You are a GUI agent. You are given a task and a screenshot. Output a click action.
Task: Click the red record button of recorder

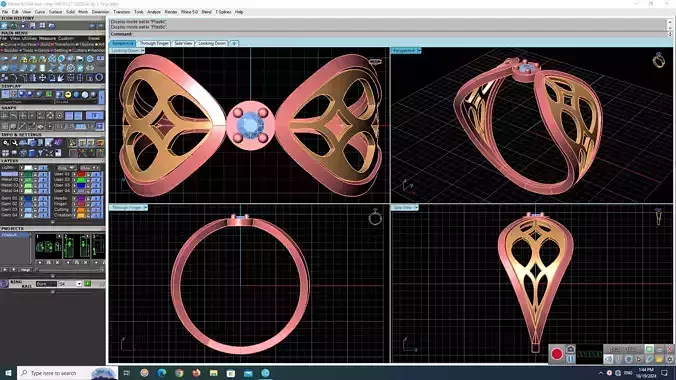(557, 354)
